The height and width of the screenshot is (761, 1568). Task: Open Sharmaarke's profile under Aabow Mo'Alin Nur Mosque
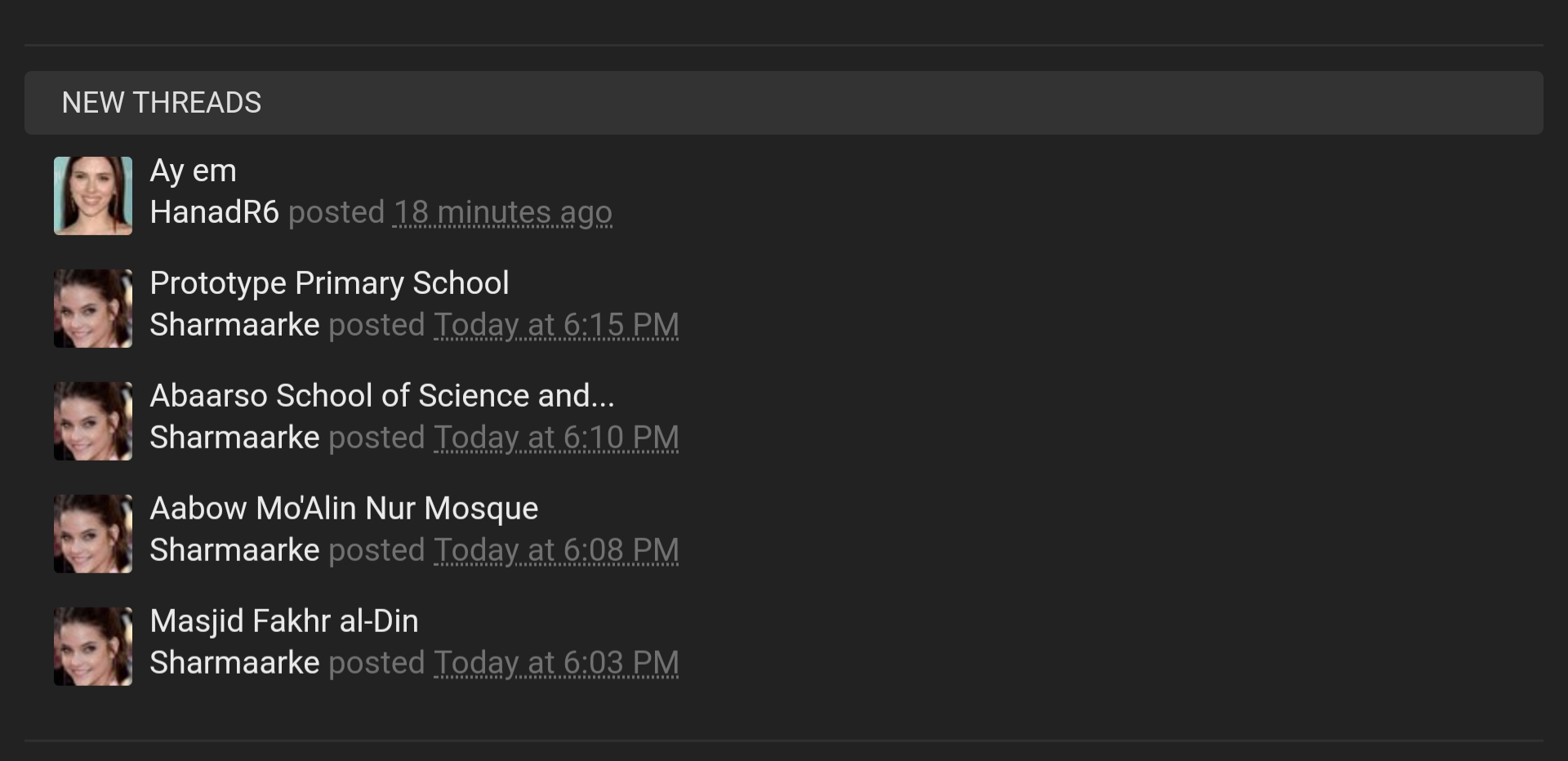pos(234,550)
